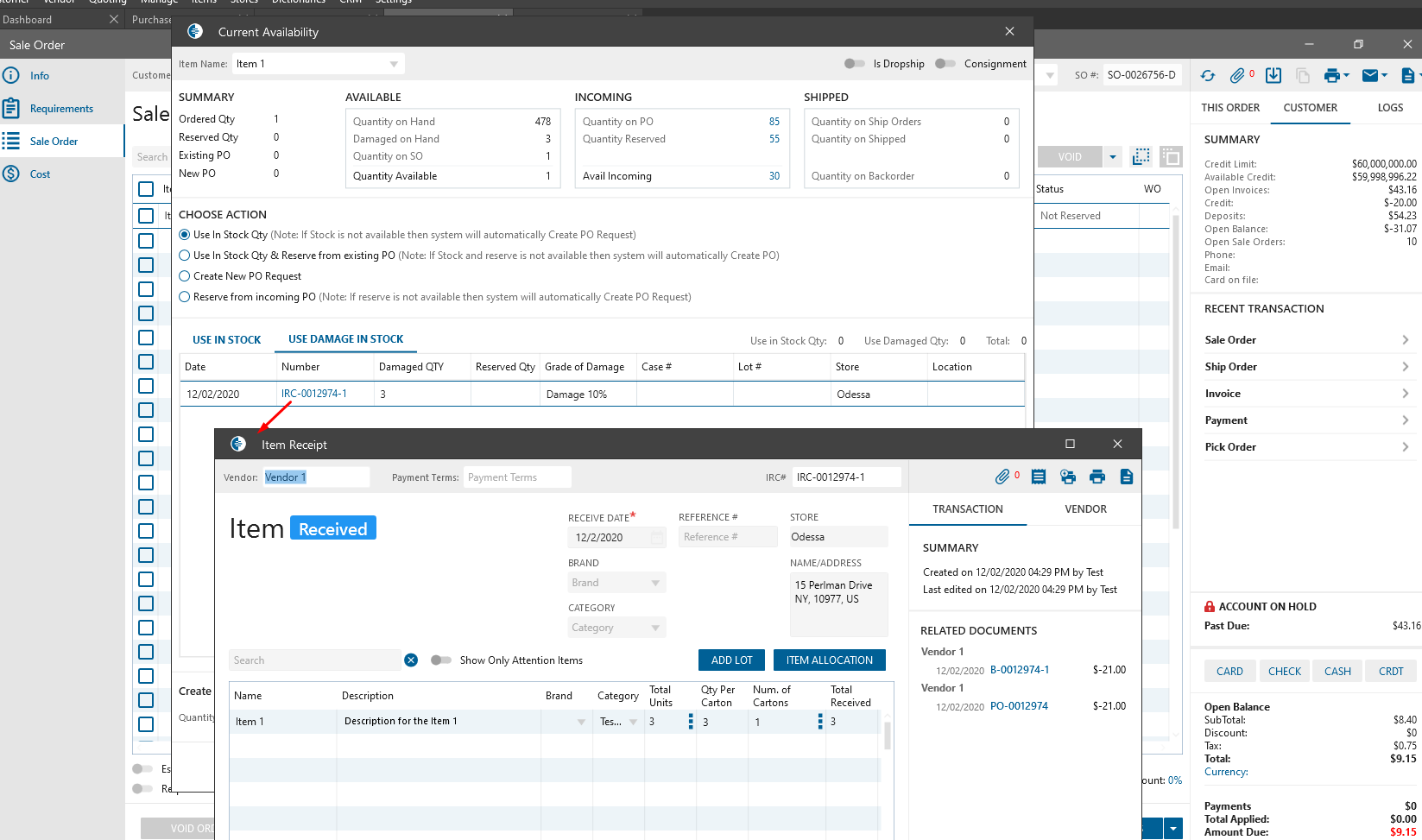Image resolution: width=1422 pixels, height=840 pixels.
Task: Click the printer icon in Item Receipt toolbar
Action: click(1097, 477)
